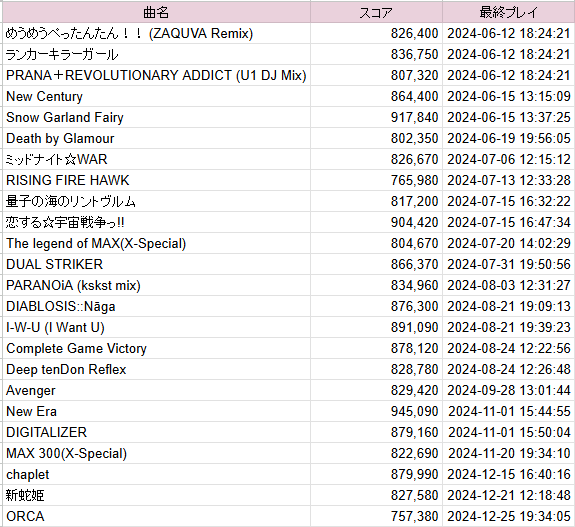Click the cell 'ランカーキラーガール'
The height and width of the screenshot is (527, 575).
(156, 54)
